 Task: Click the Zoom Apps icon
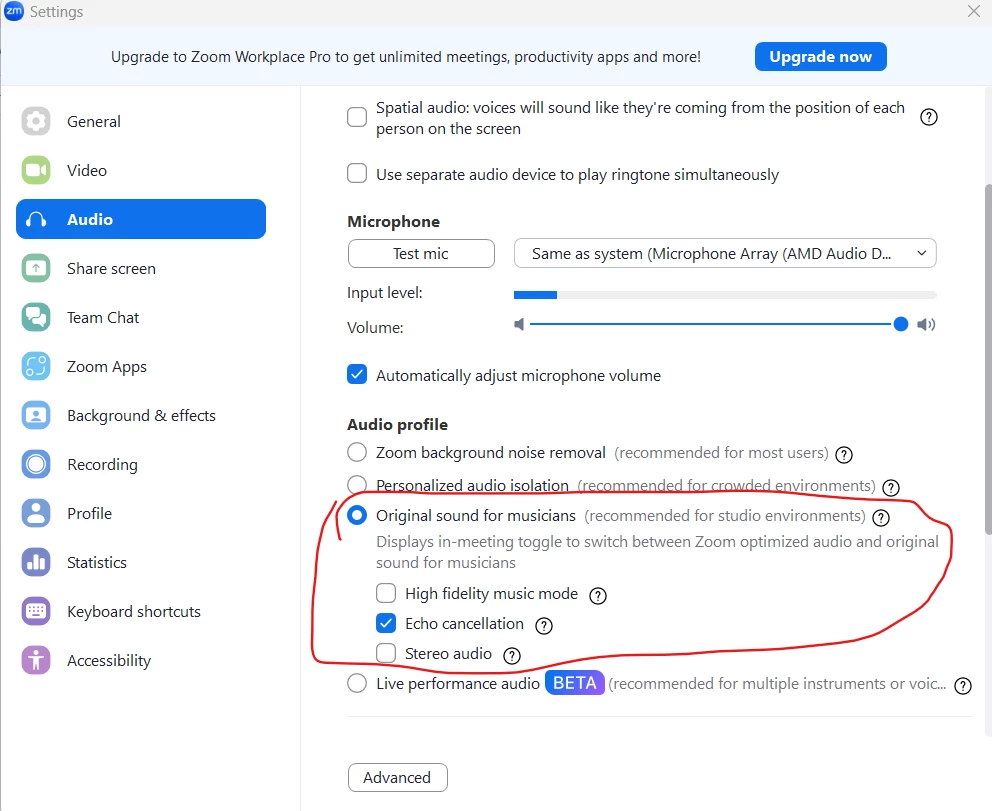click(x=36, y=366)
